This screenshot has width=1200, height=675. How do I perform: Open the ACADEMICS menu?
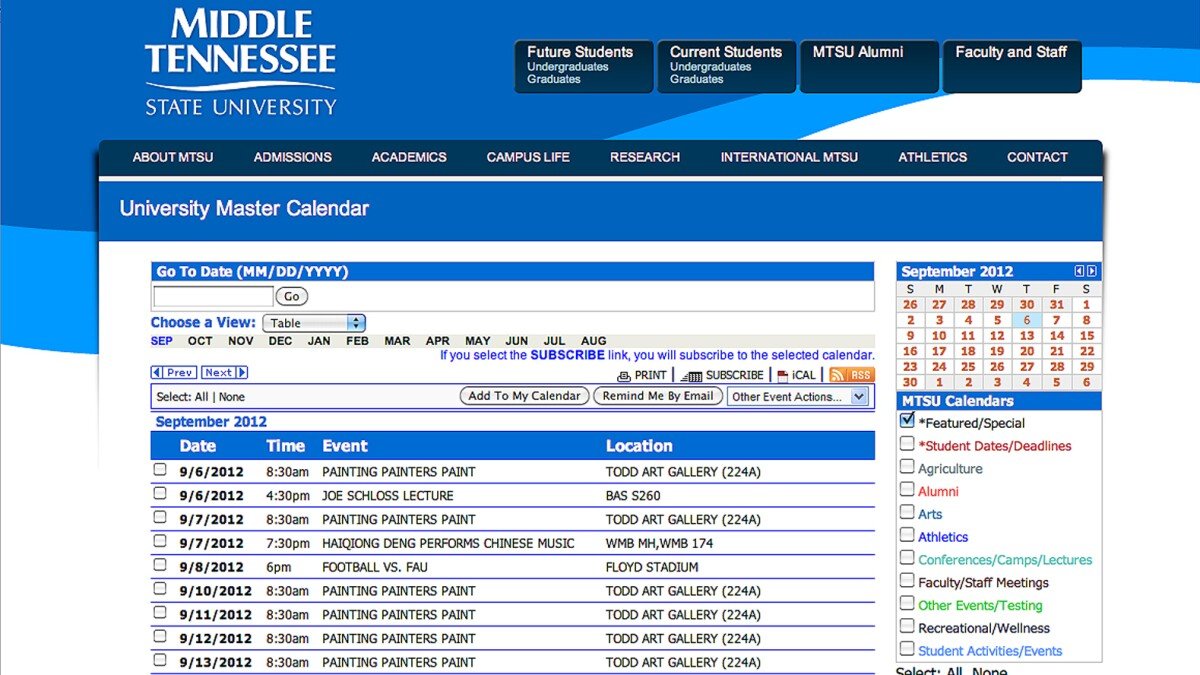409,157
